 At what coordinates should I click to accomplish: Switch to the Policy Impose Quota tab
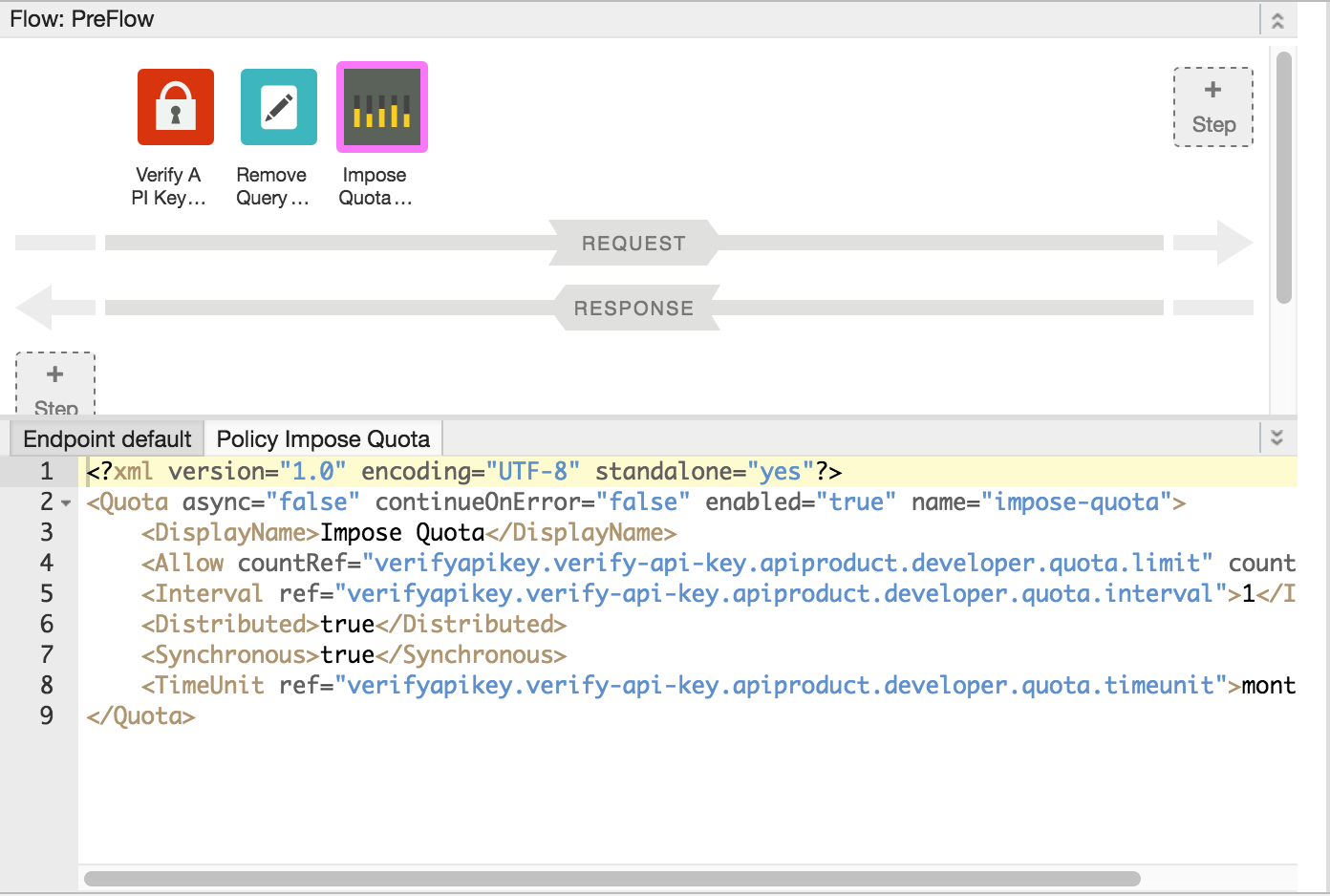(323, 437)
